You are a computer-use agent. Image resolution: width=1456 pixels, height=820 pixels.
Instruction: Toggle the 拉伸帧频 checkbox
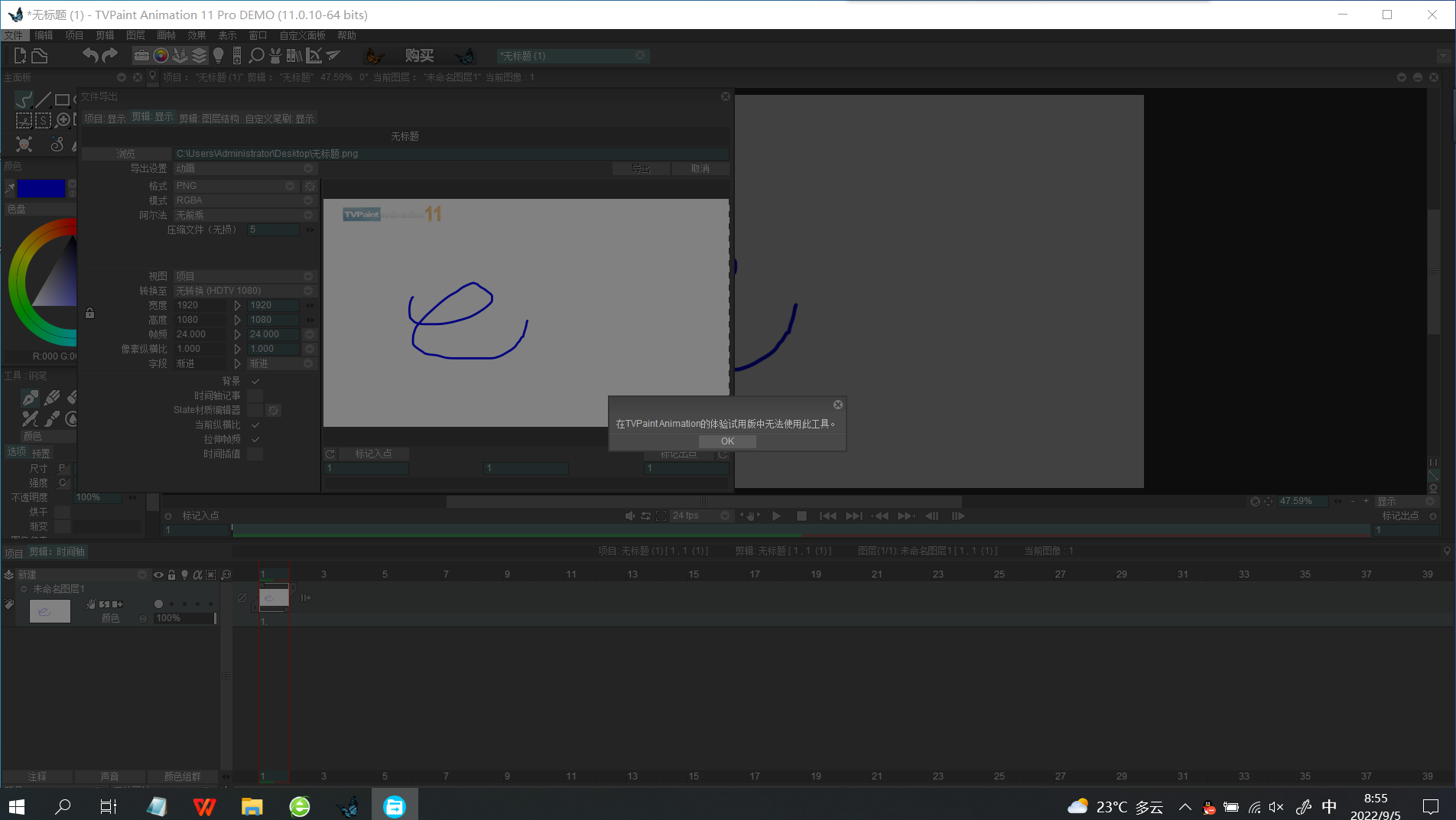coord(255,439)
